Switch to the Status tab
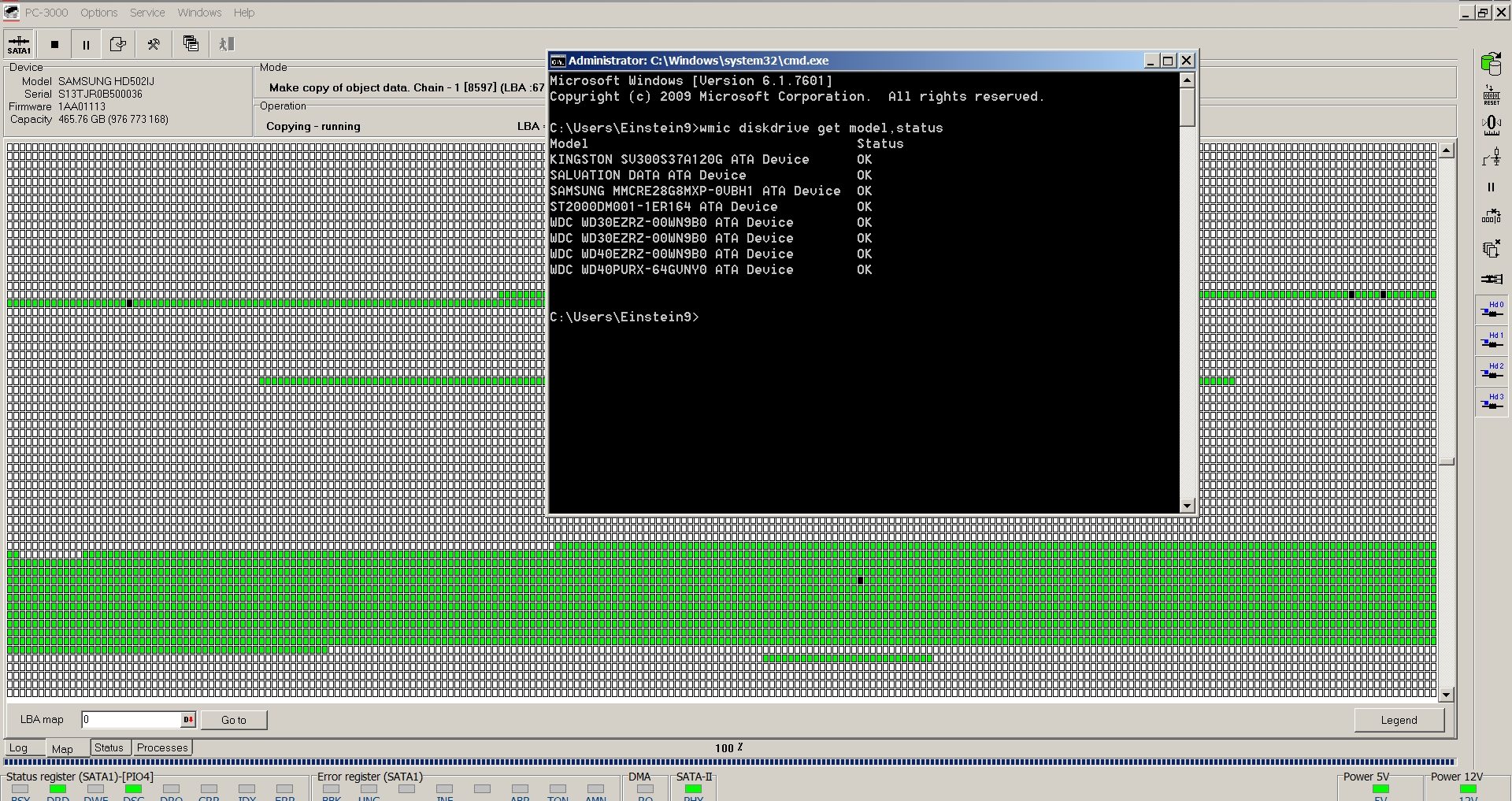Viewport: 1512px width, 801px height. (x=109, y=747)
